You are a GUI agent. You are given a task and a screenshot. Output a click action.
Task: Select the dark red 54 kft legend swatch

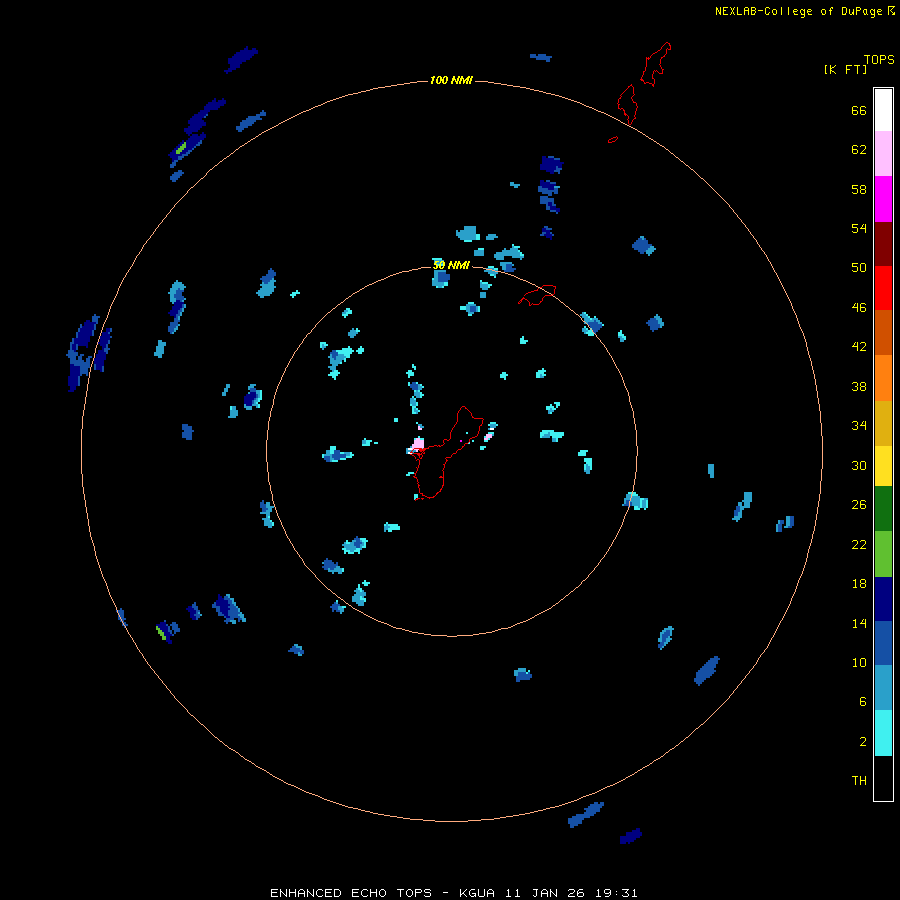pyautogui.click(x=883, y=243)
